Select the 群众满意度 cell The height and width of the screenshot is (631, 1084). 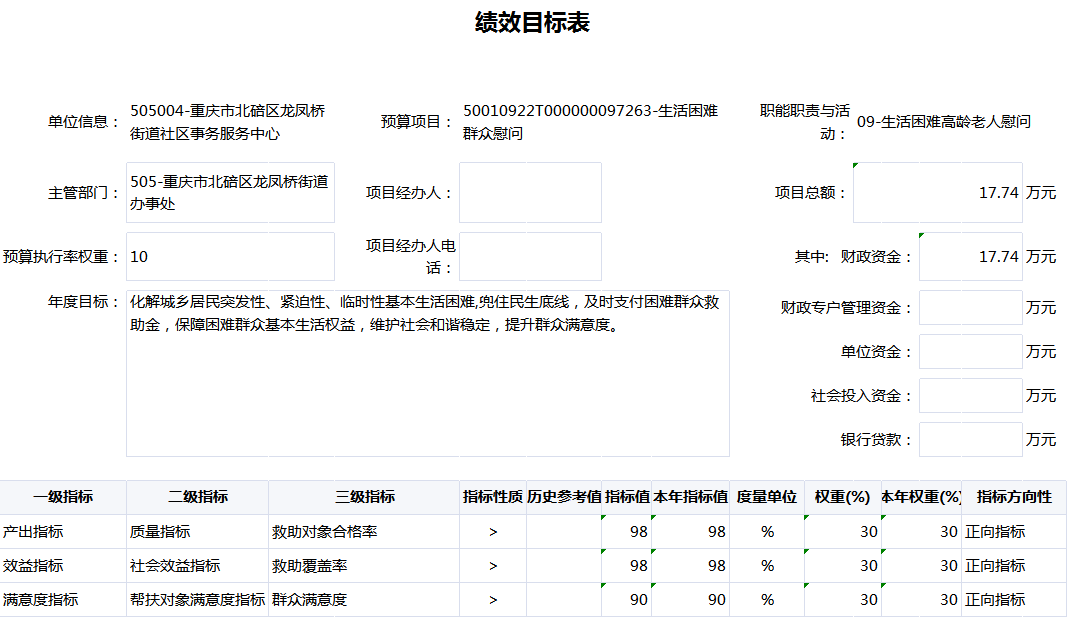click(x=364, y=599)
